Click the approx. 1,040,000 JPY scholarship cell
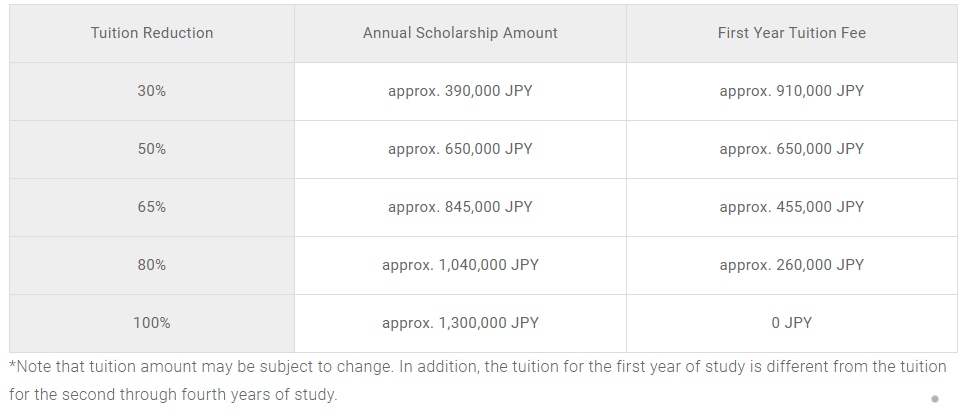 tap(460, 265)
